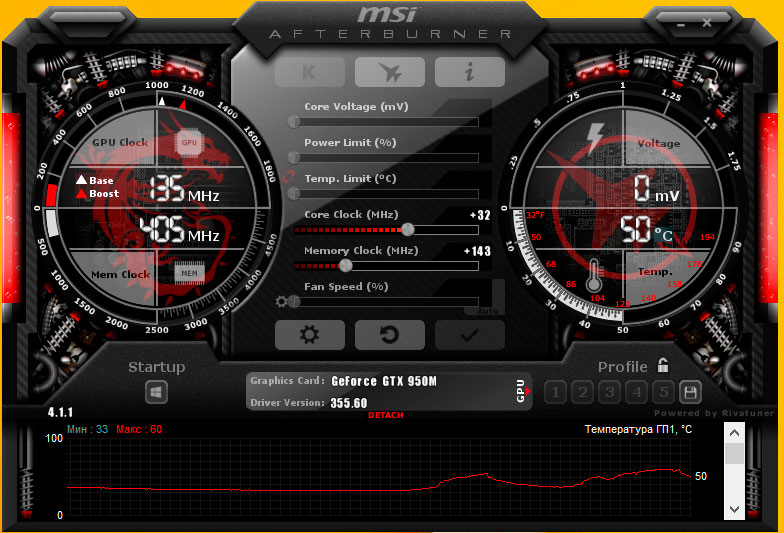784x533 pixels.
Task: Click driver version 355.60 text
Action: click(348, 403)
